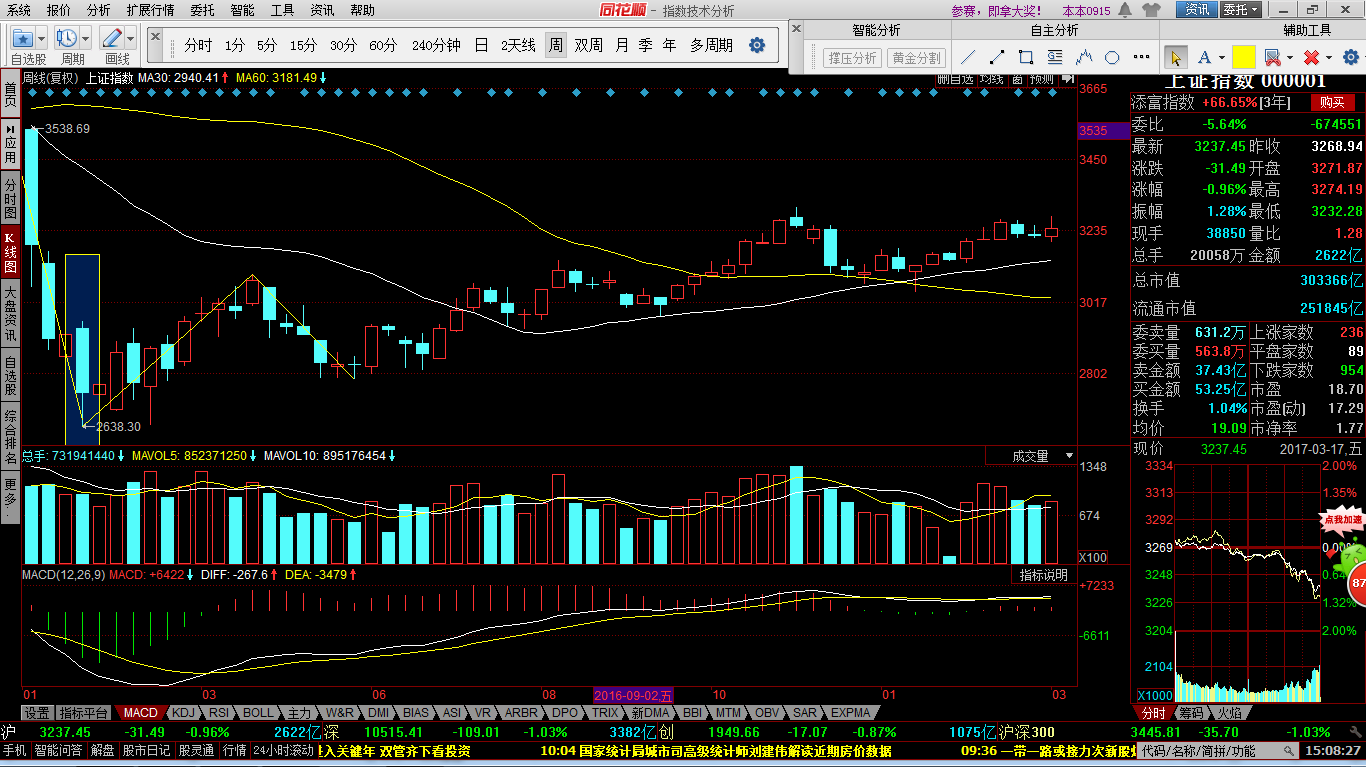Select the KDJ indicator tab

pyautogui.click(x=182, y=713)
